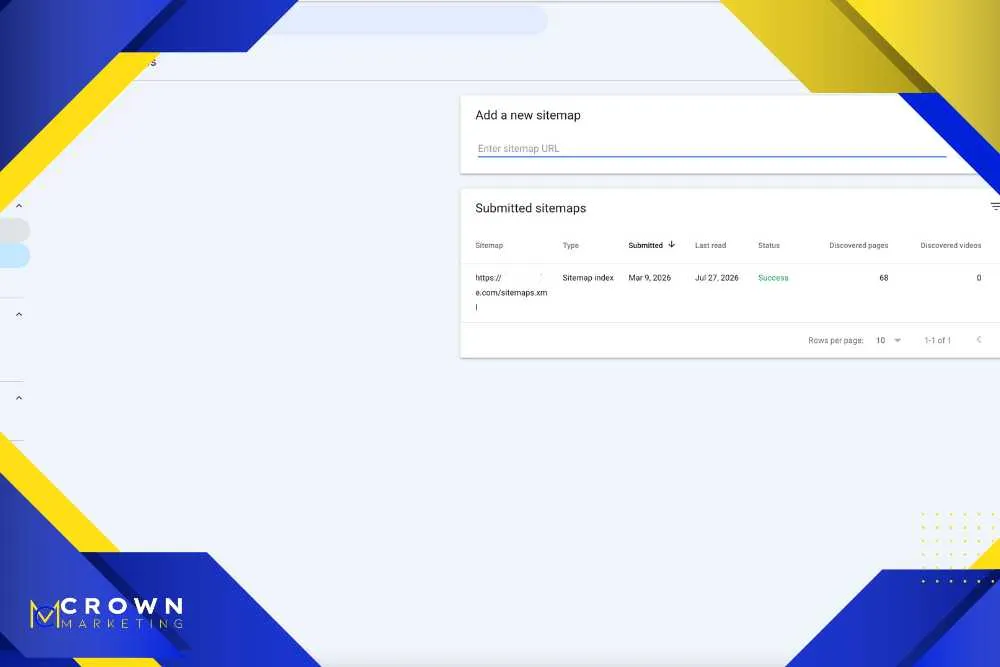Click the Sitemap column header

click(489, 246)
